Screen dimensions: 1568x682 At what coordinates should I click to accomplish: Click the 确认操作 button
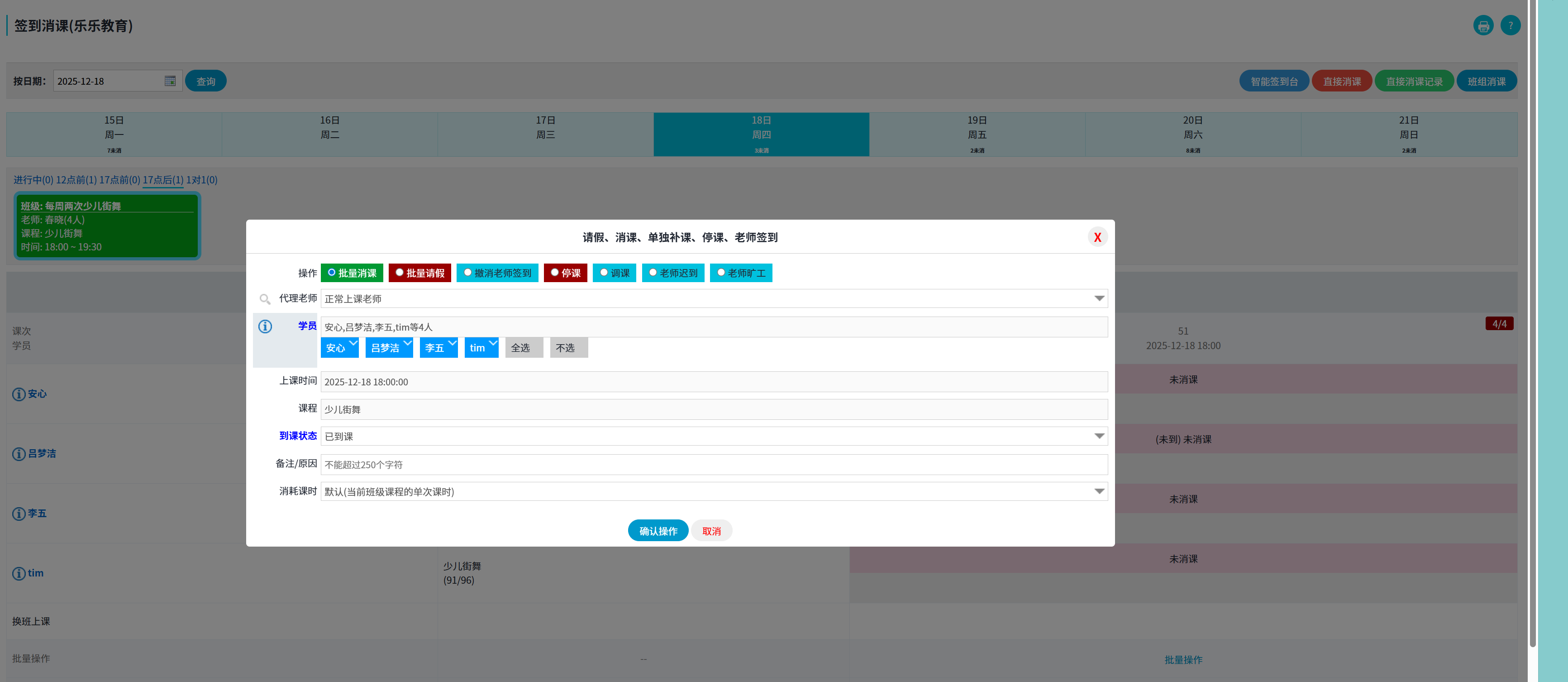[x=658, y=530]
